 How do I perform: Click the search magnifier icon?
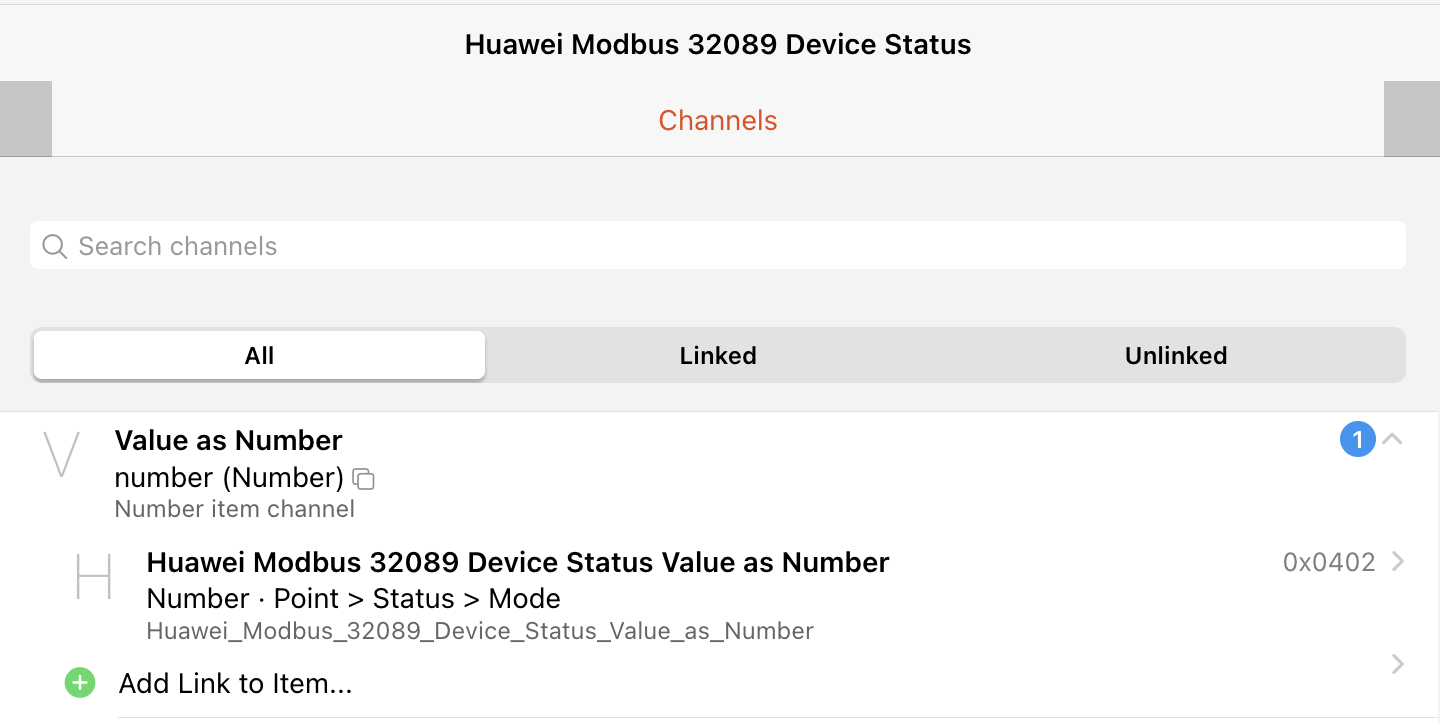(x=55, y=246)
